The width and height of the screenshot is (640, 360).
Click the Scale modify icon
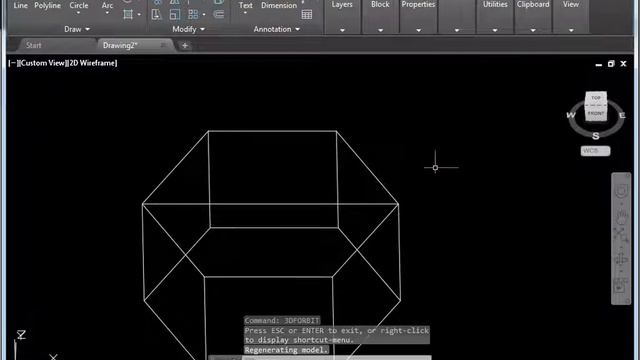(175, 15)
